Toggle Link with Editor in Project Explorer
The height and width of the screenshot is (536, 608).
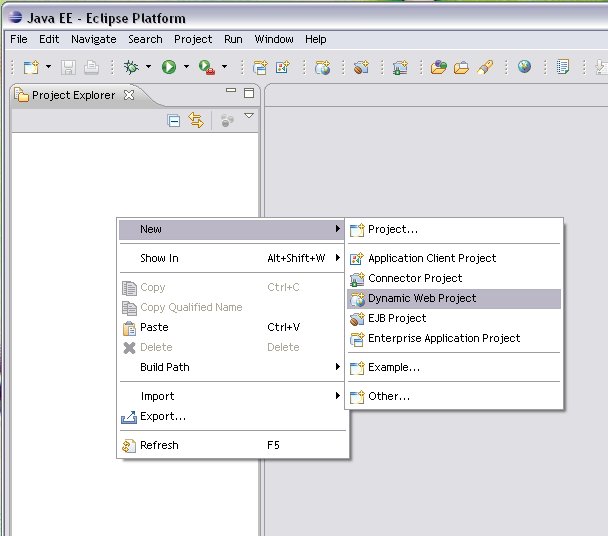pos(196,120)
